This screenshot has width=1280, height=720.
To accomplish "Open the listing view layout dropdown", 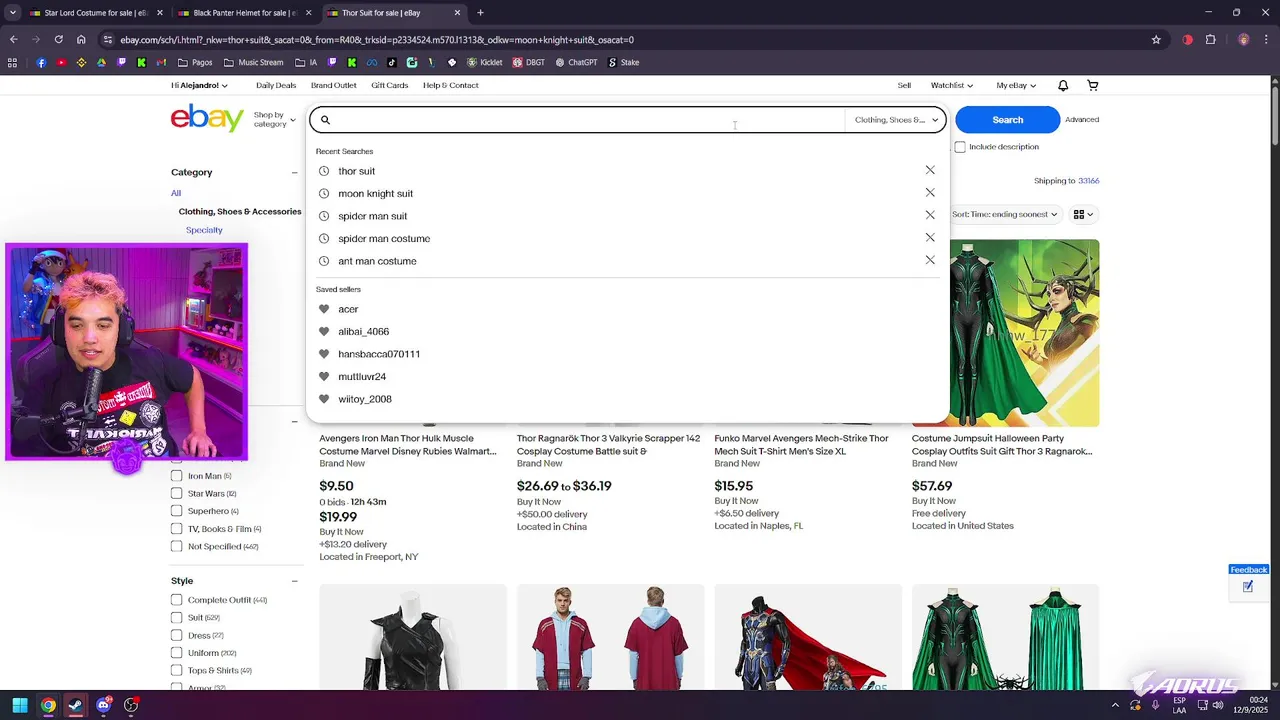I will 1083,214.
